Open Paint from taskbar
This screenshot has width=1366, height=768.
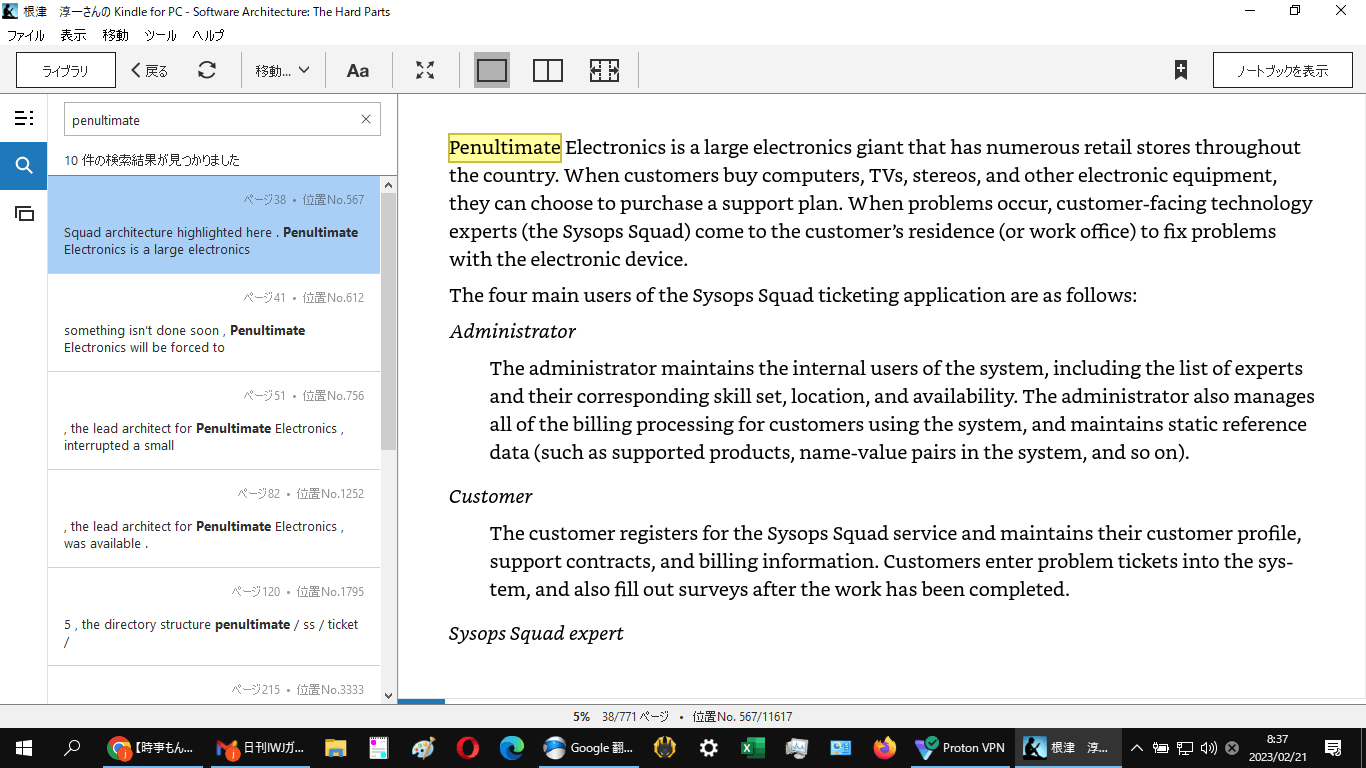[x=423, y=747]
